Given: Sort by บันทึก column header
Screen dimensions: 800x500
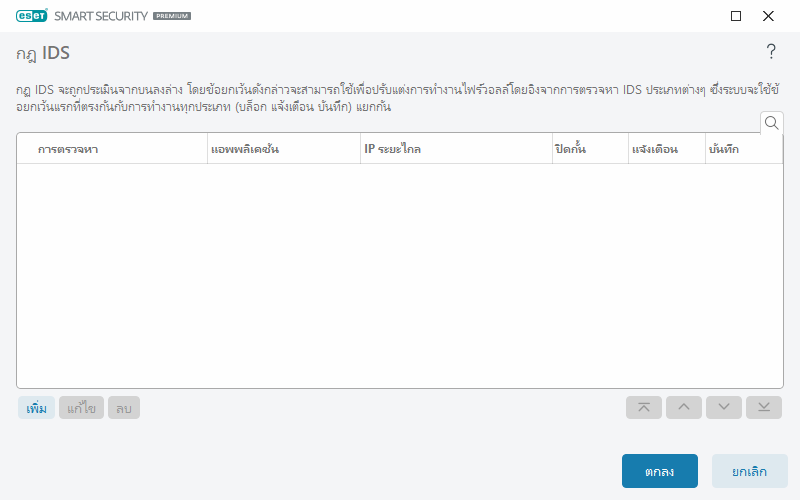Looking at the screenshot, I should (x=744, y=149).
